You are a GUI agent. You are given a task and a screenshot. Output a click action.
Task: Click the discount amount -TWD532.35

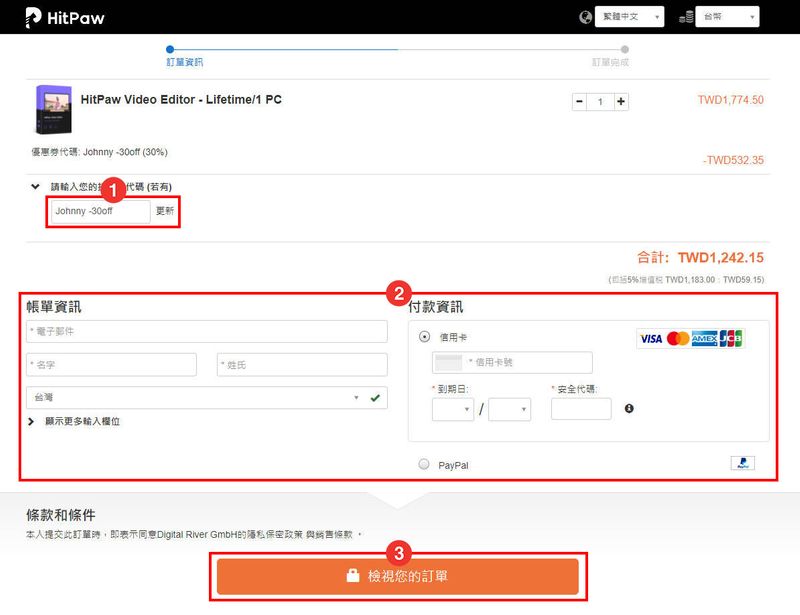pos(733,160)
